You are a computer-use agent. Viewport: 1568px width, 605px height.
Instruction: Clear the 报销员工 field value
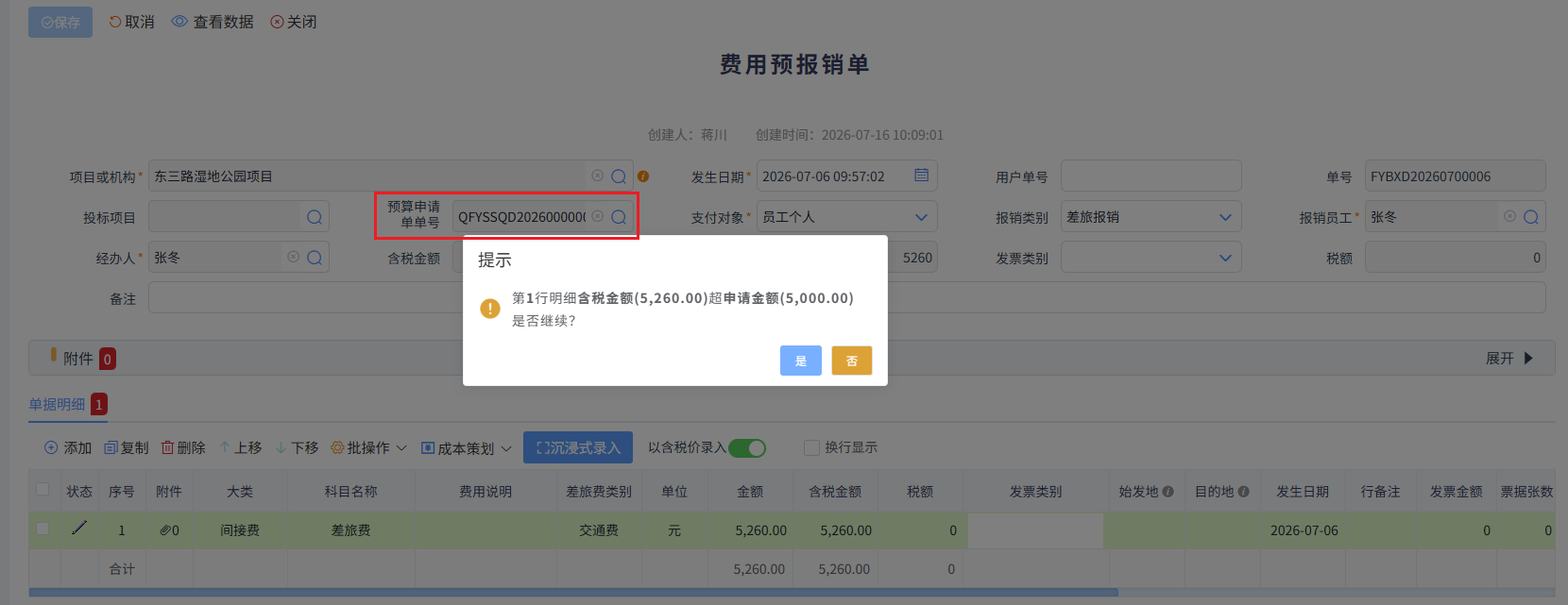pos(1509,216)
